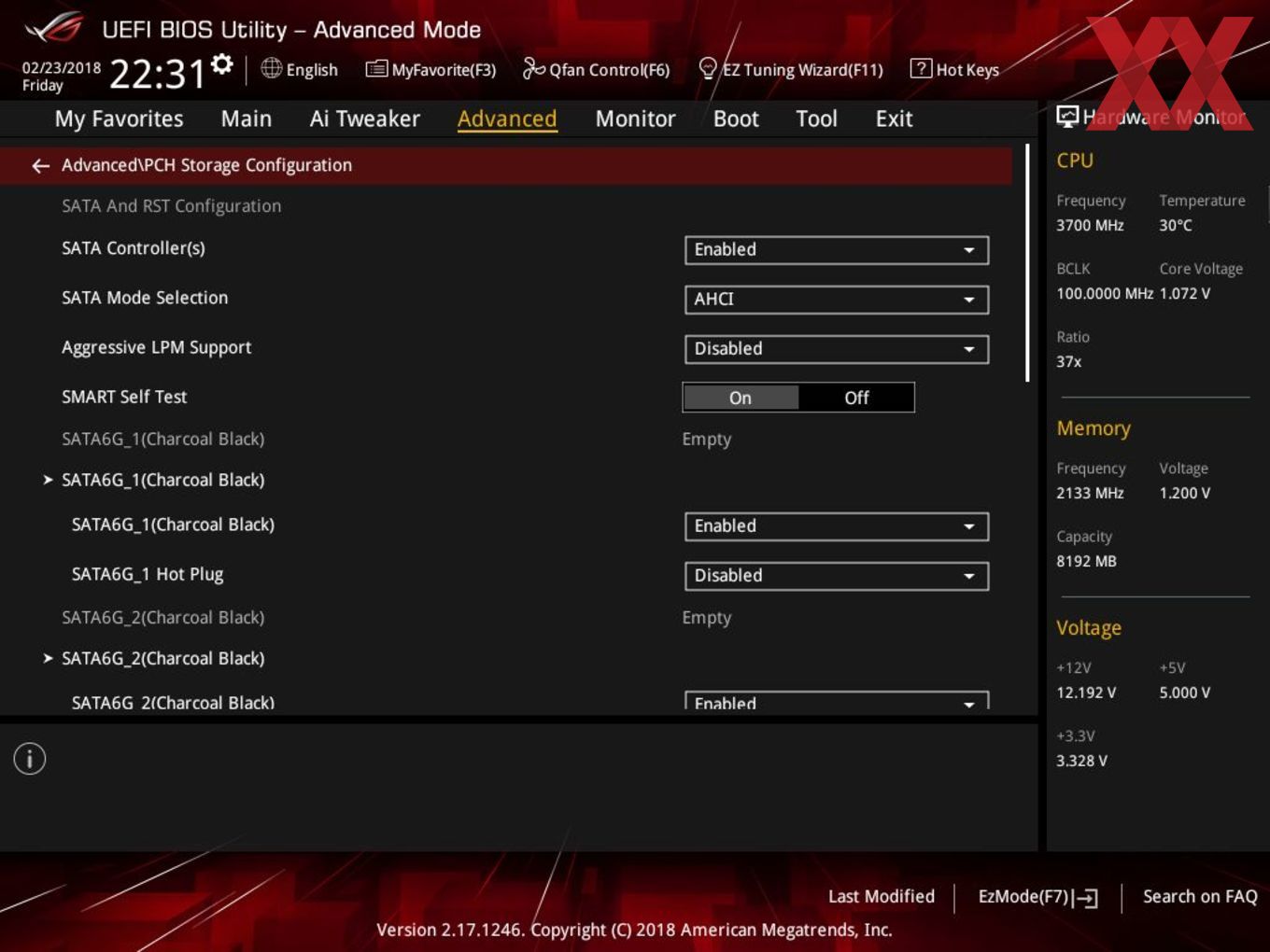Select the Aggressive LPM Support label
Screen dimensions: 1270x952
pos(156,347)
